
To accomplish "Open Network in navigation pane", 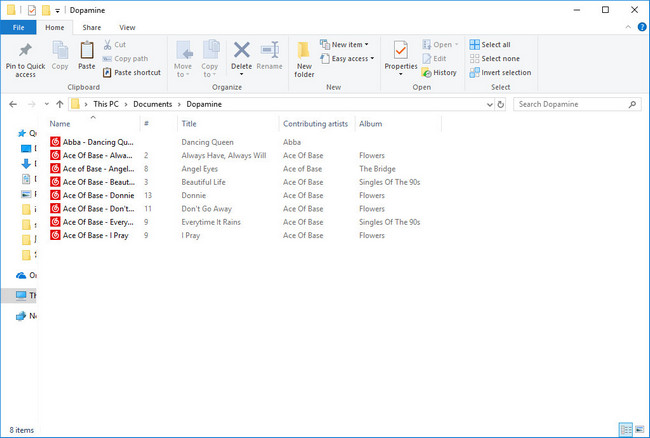I will tap(27, 316).
